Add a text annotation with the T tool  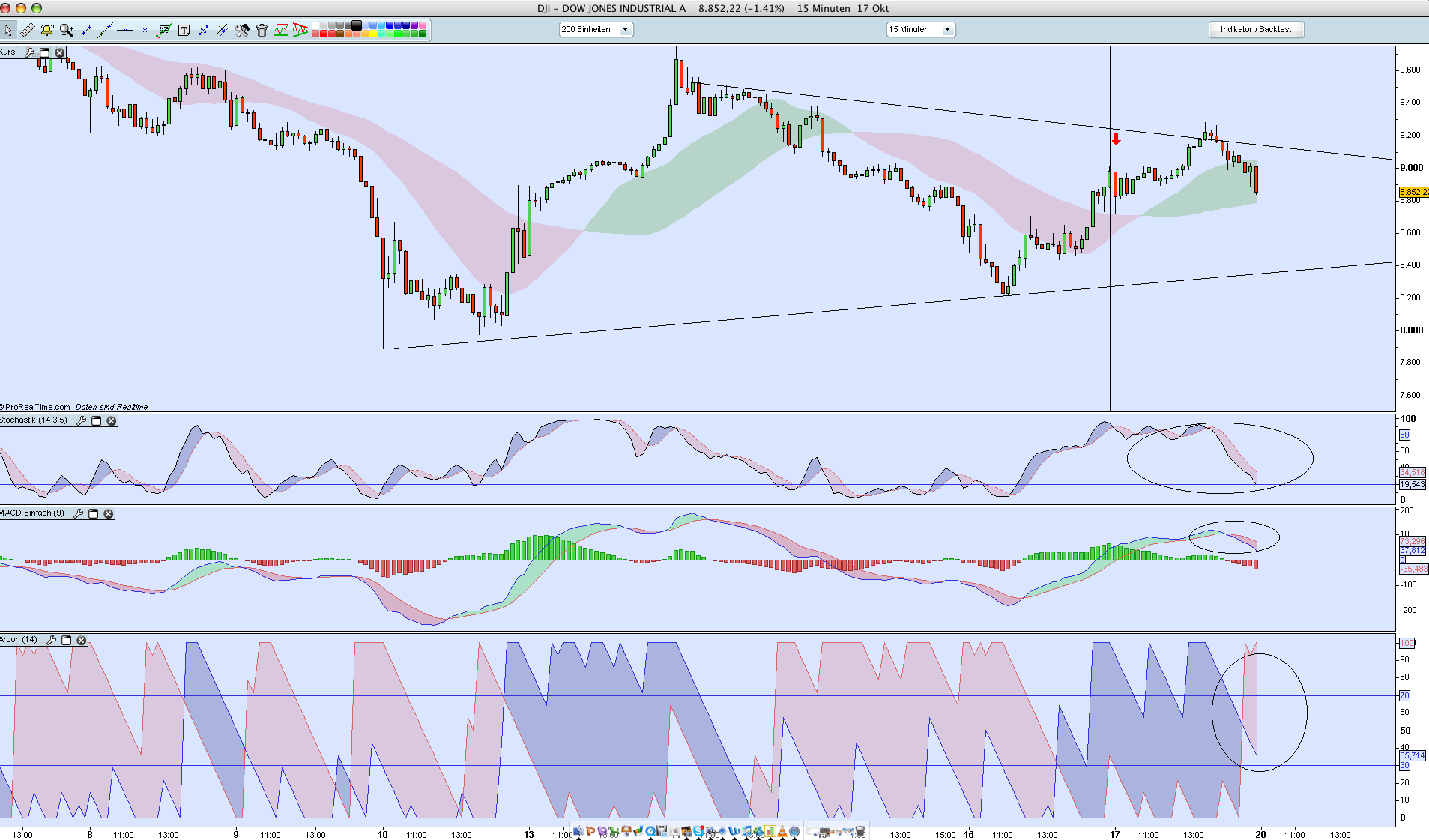[x=184, y=30]
